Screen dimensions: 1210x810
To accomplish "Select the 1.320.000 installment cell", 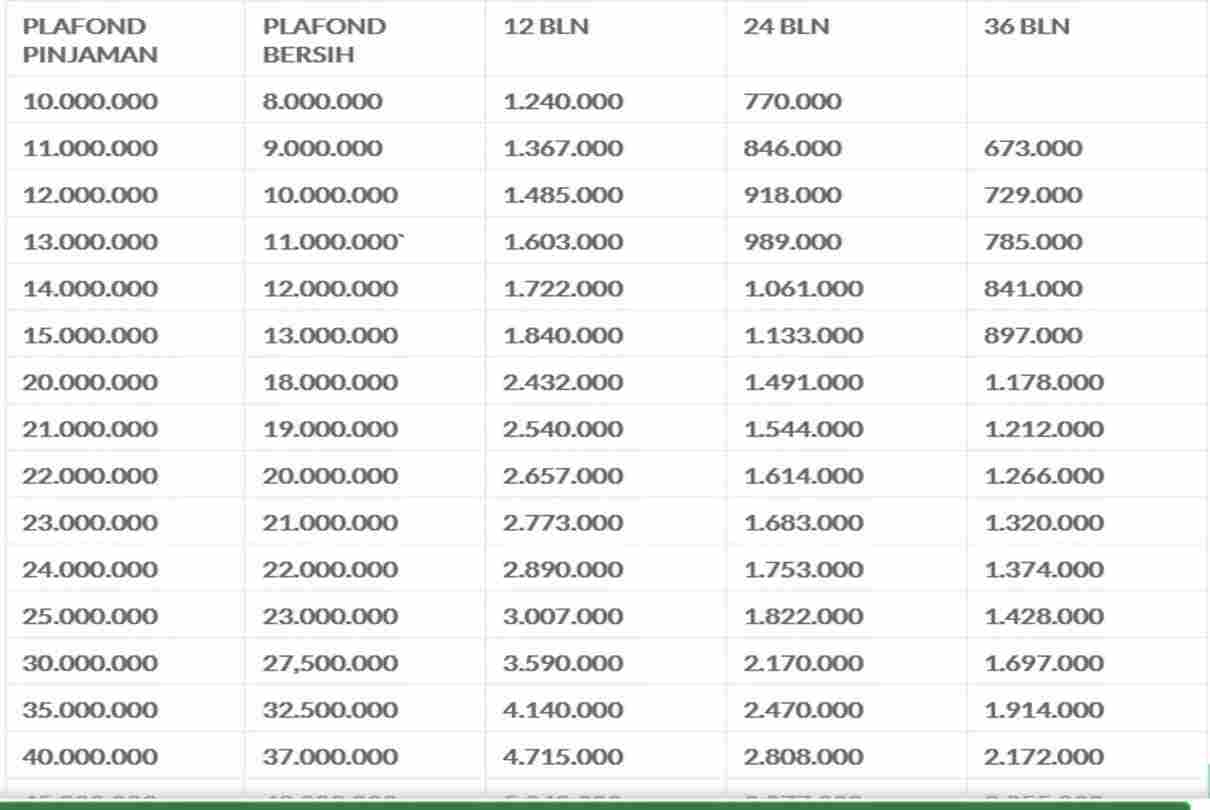I will click(1044, 523).
